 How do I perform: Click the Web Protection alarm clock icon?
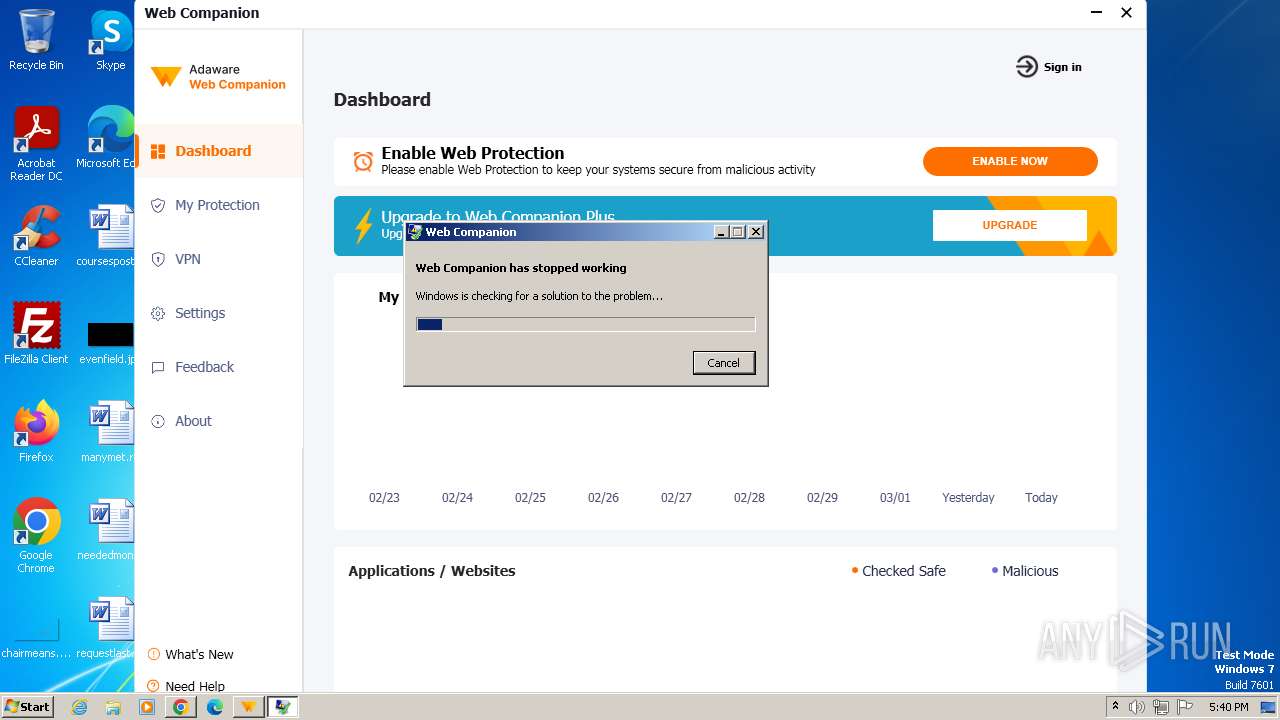click(x=363, y=161)
